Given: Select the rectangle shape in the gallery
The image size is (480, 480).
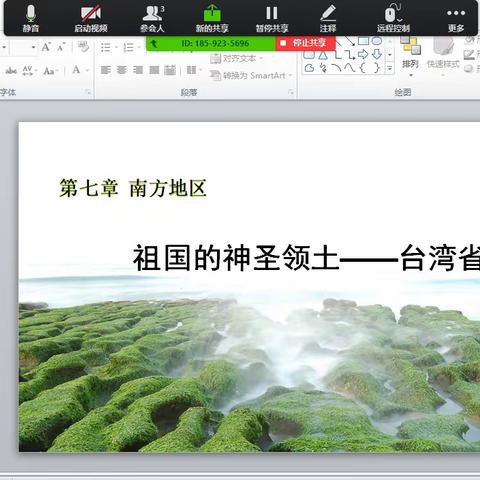Looking at the screenshot, I should 363,41.
